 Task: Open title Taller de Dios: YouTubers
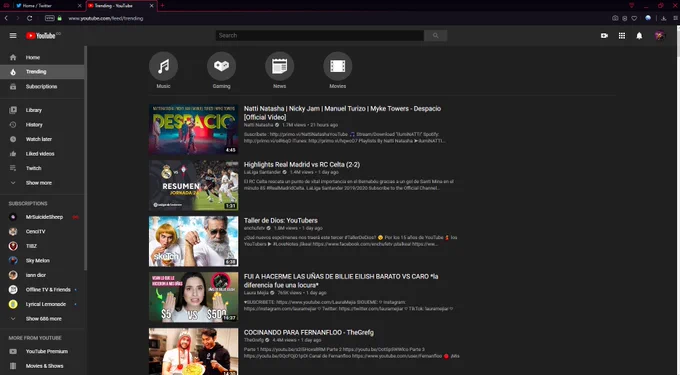281,221
